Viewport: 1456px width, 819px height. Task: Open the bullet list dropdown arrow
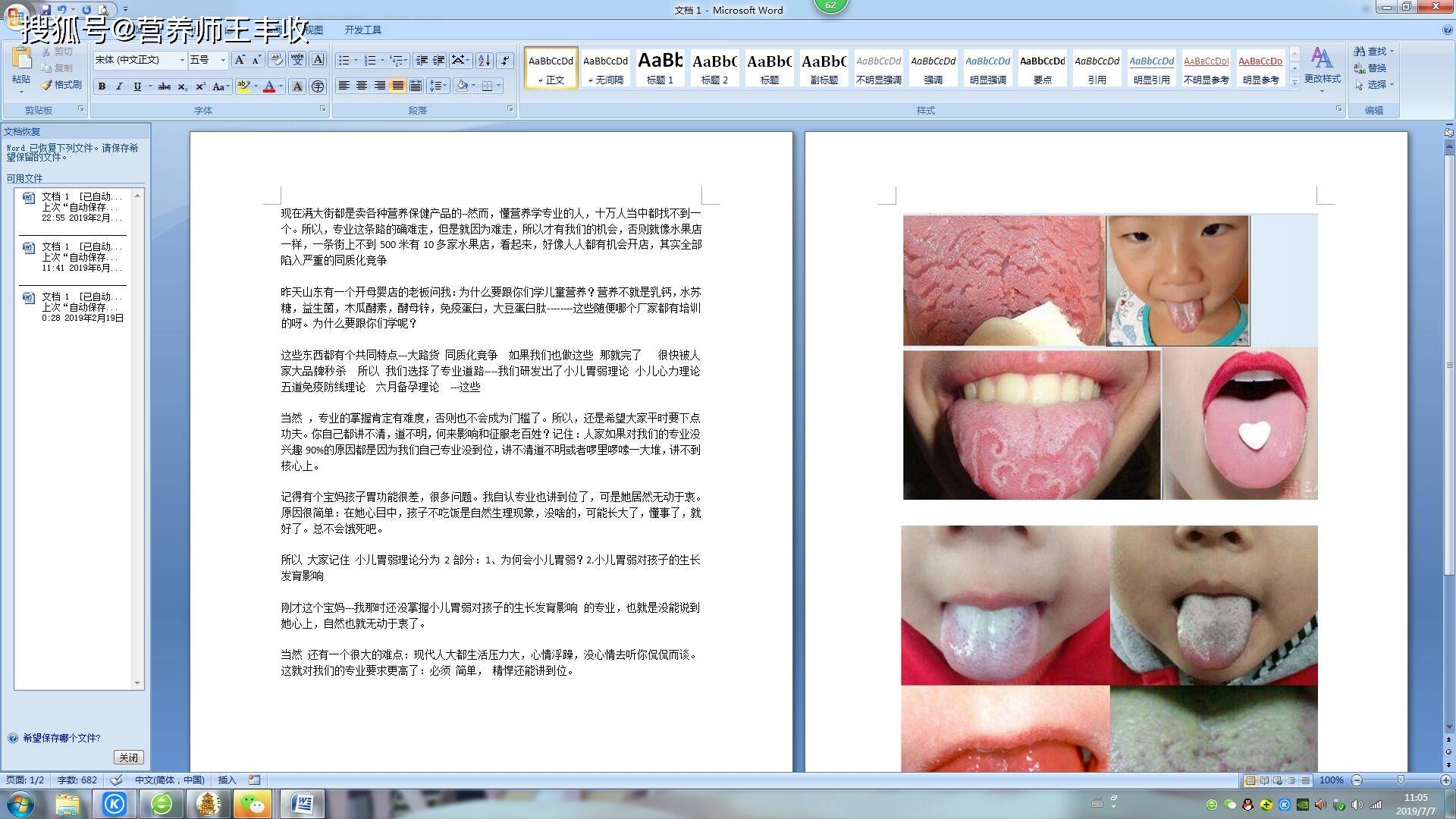[356, 60]
